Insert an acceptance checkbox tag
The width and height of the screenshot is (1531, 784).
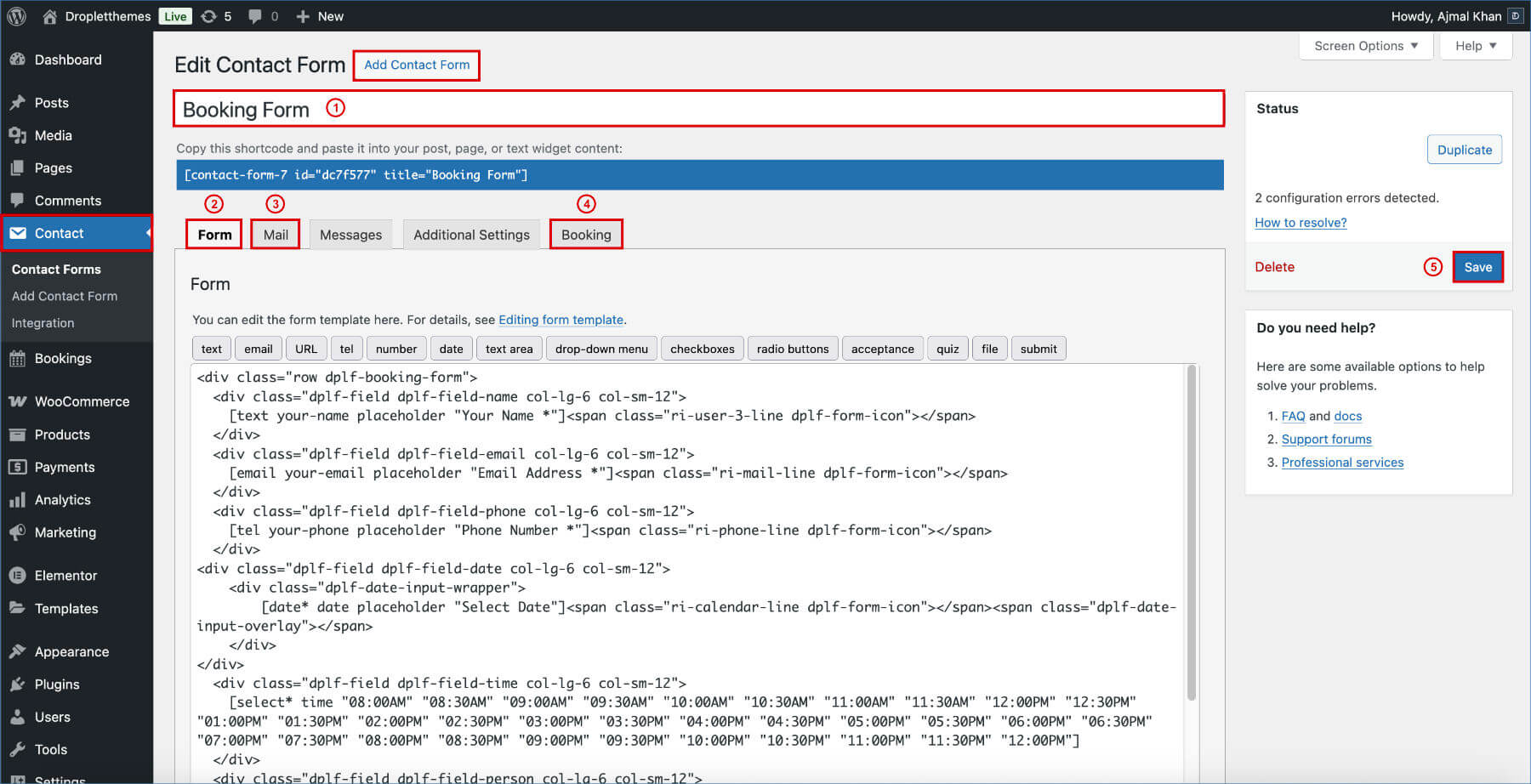tap(882, 349)
